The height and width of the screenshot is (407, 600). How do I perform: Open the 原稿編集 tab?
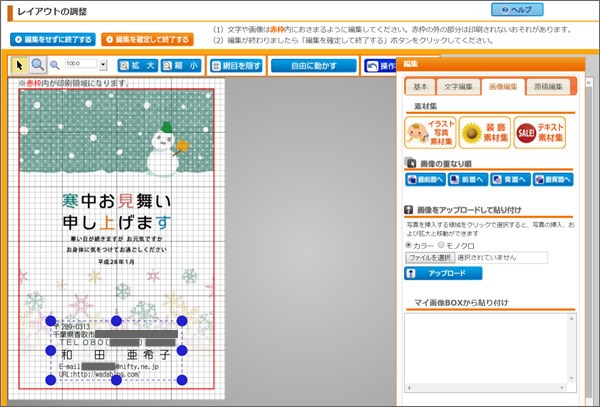tap(548, 87)
